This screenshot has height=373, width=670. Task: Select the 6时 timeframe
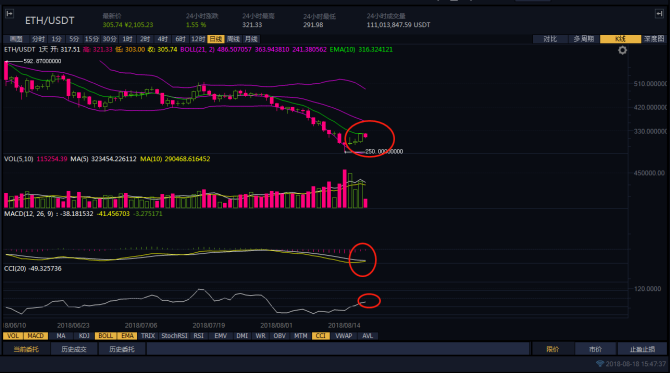coord(181,39)
